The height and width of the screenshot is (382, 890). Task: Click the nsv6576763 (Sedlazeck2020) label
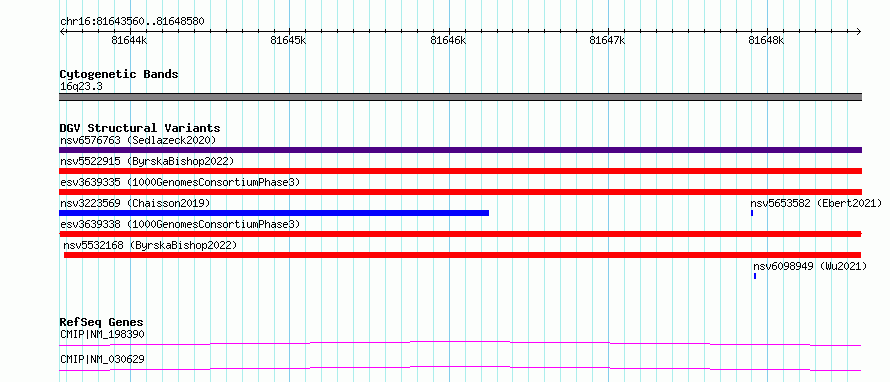point(138,140)
